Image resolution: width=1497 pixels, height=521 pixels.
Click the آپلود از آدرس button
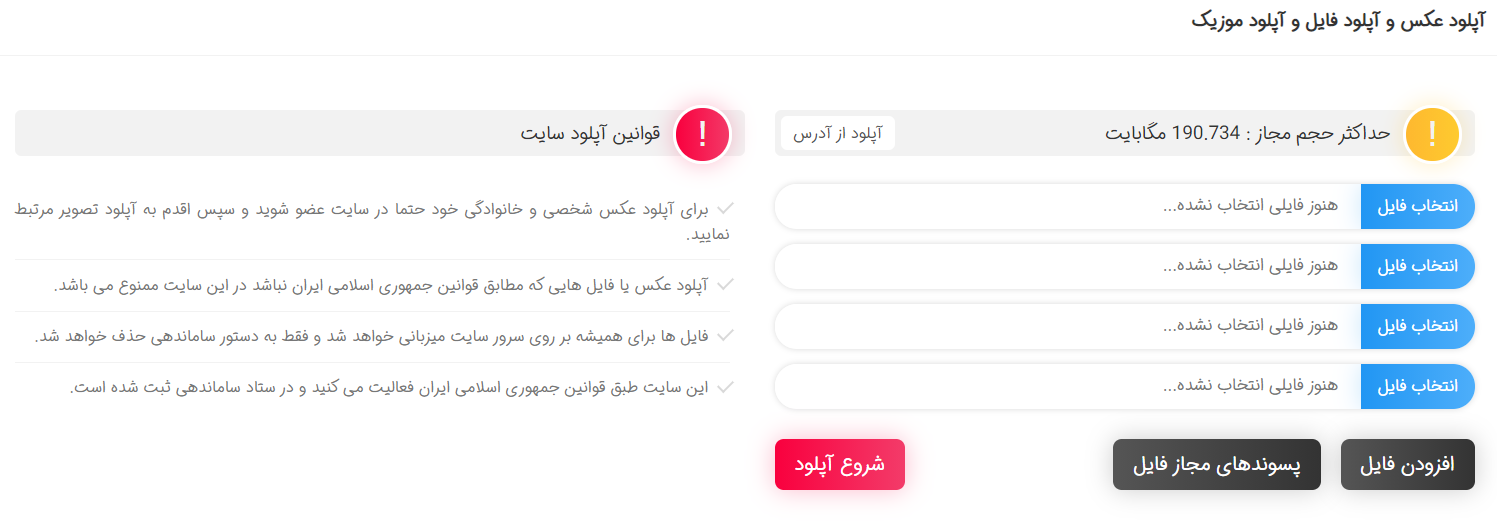838,133
